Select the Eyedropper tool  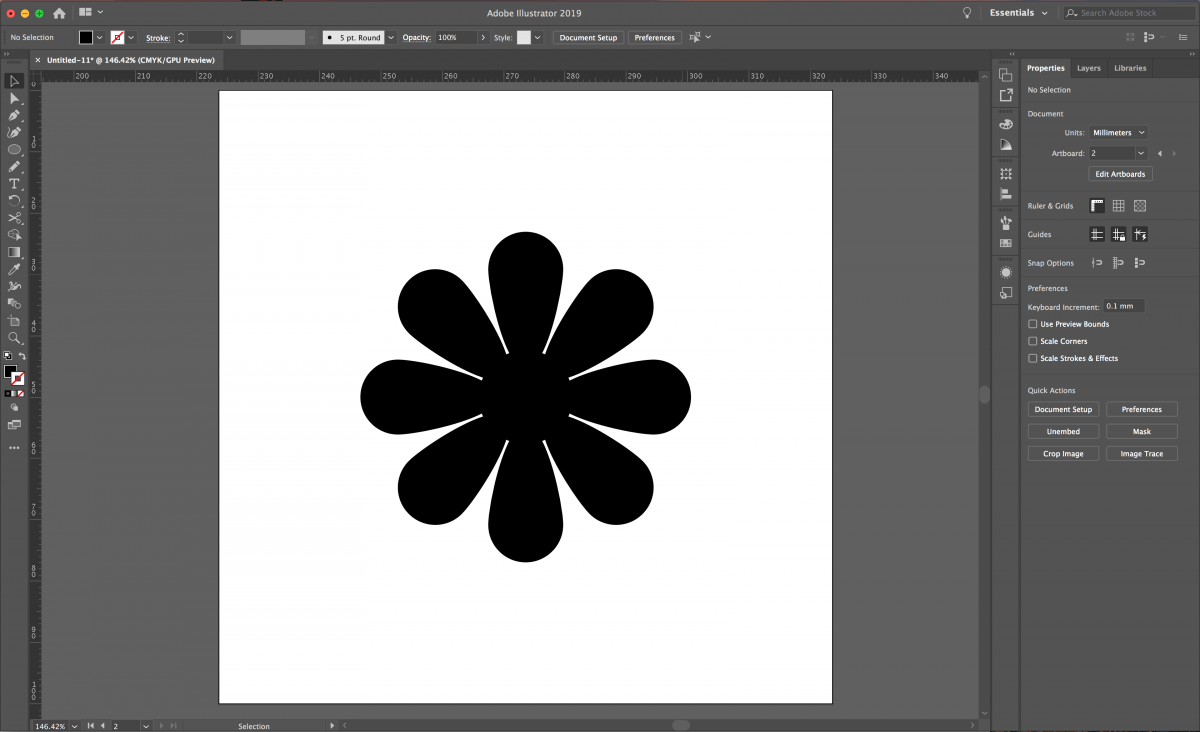(14, 269)
